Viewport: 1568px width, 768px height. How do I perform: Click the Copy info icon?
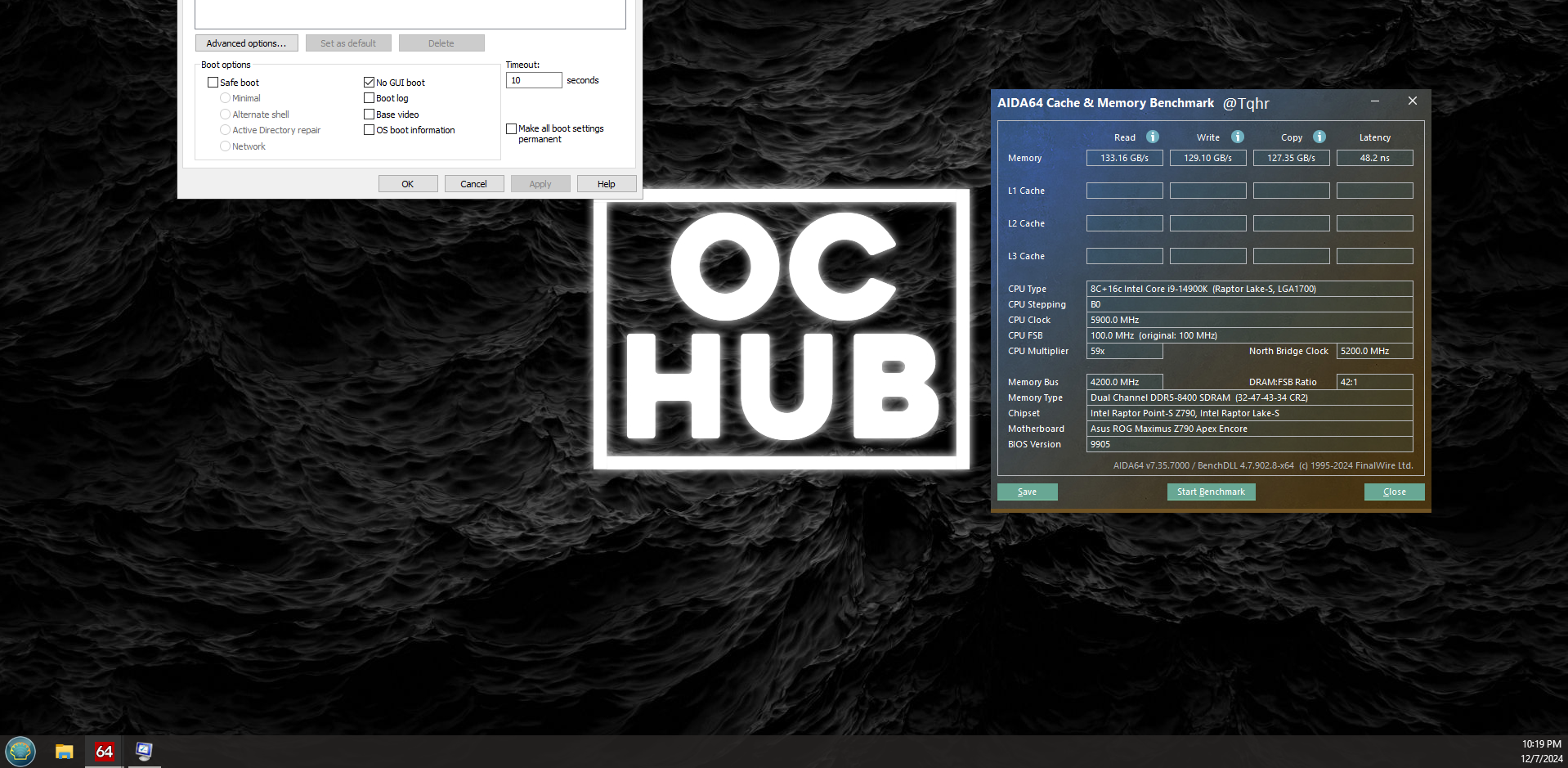pos(1319,137)
